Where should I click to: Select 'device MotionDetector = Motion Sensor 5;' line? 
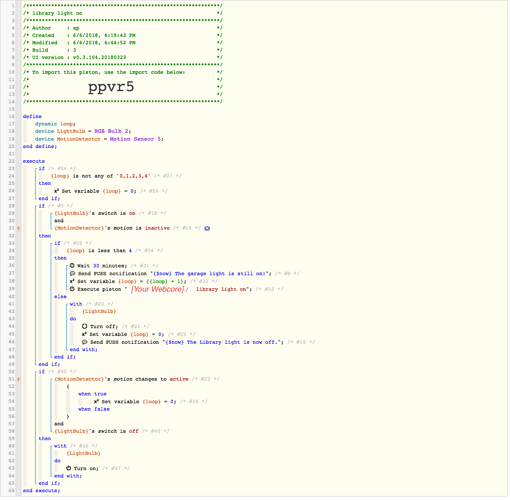99,140
